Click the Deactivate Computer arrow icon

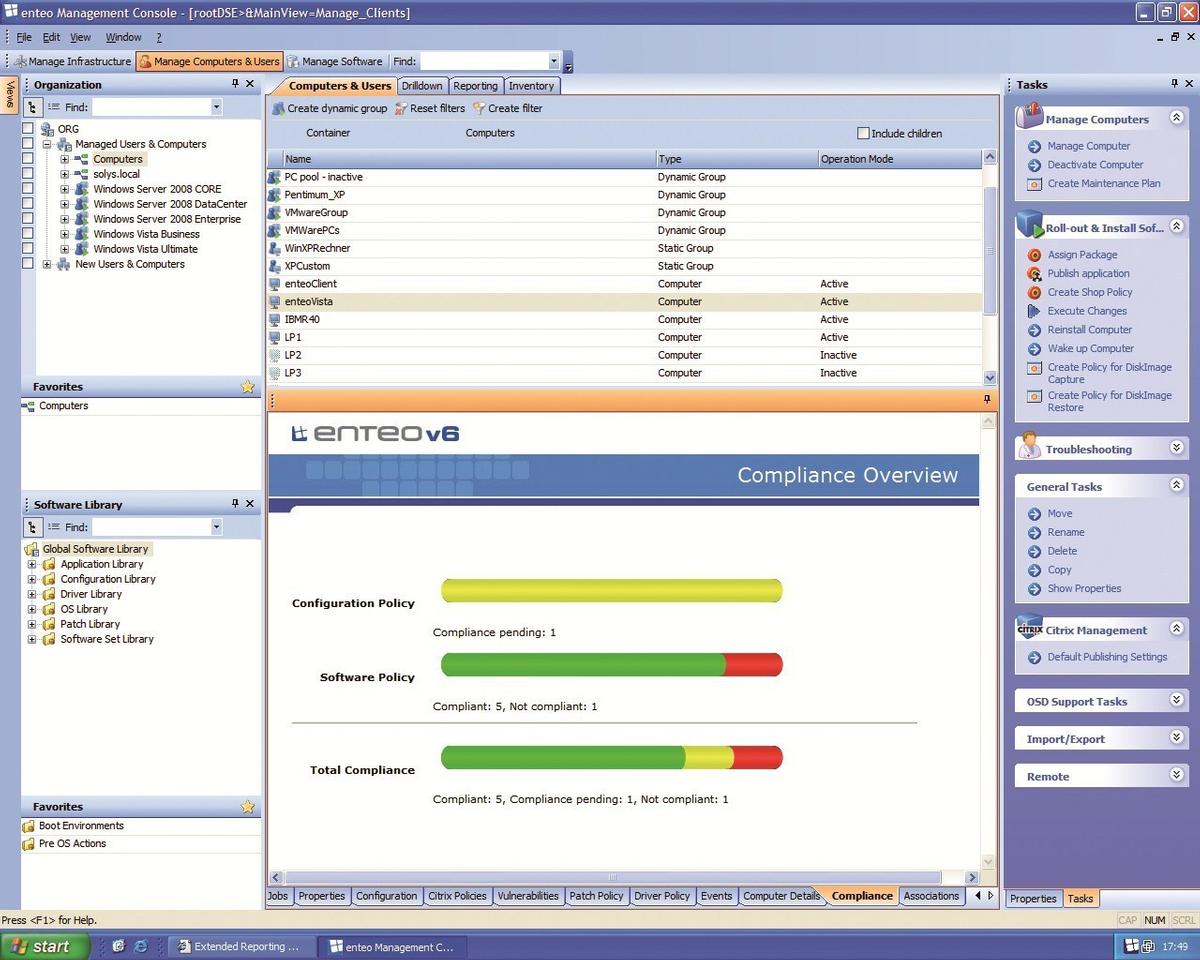[1035, 165]
